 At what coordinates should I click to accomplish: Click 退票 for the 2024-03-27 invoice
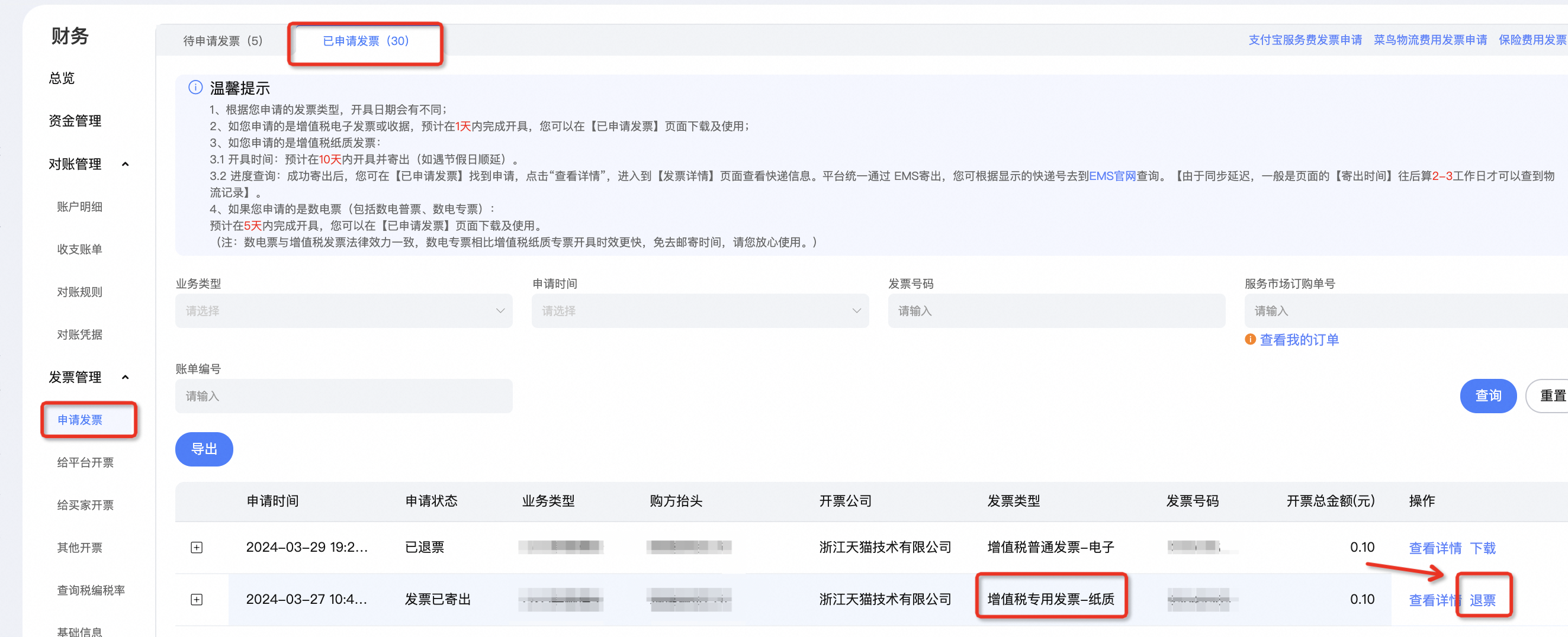click(1482, 600)
